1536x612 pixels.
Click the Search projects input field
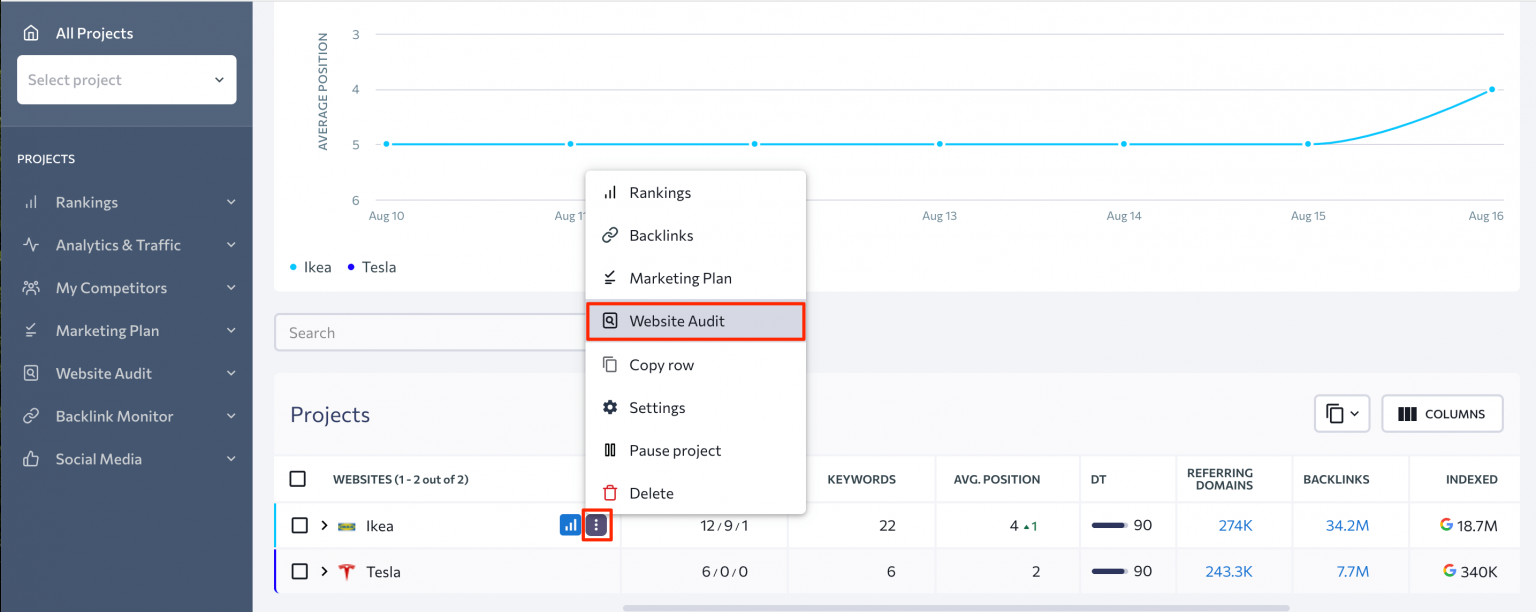coord(430,333)
